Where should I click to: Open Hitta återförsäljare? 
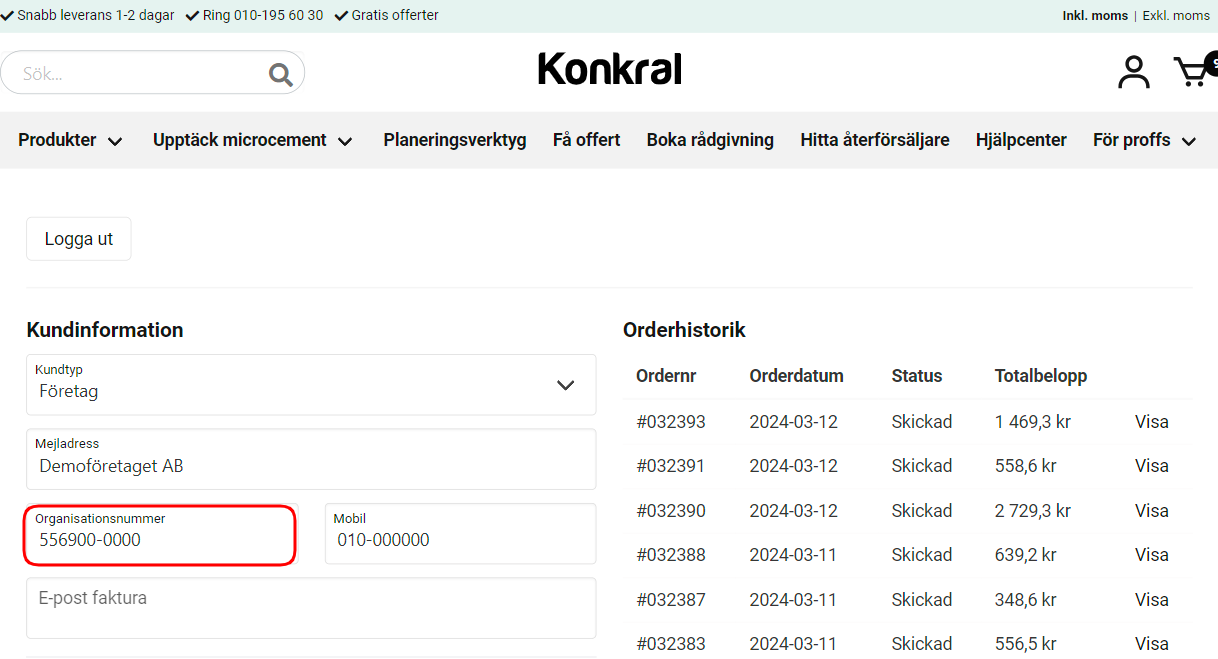tap(875, 140)
